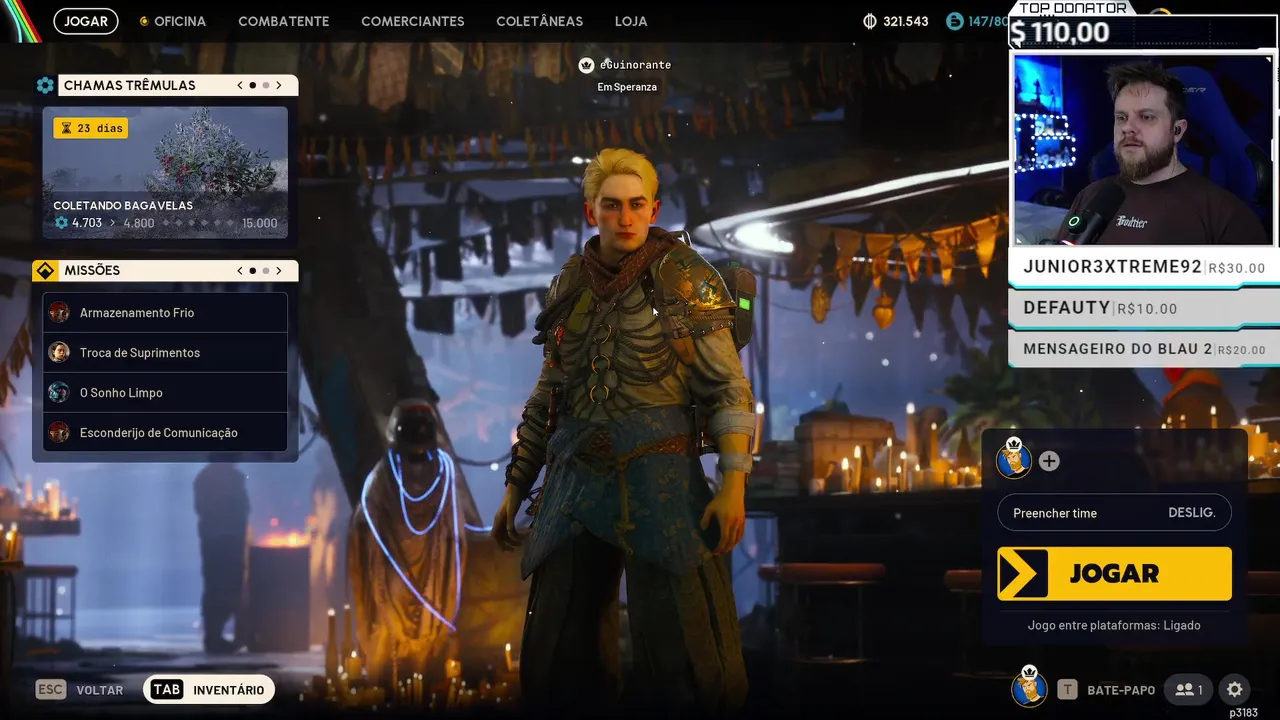Open BATE-PAPO chat
The width and height of the screenshot is (1280, 720).
(1107, 690)
